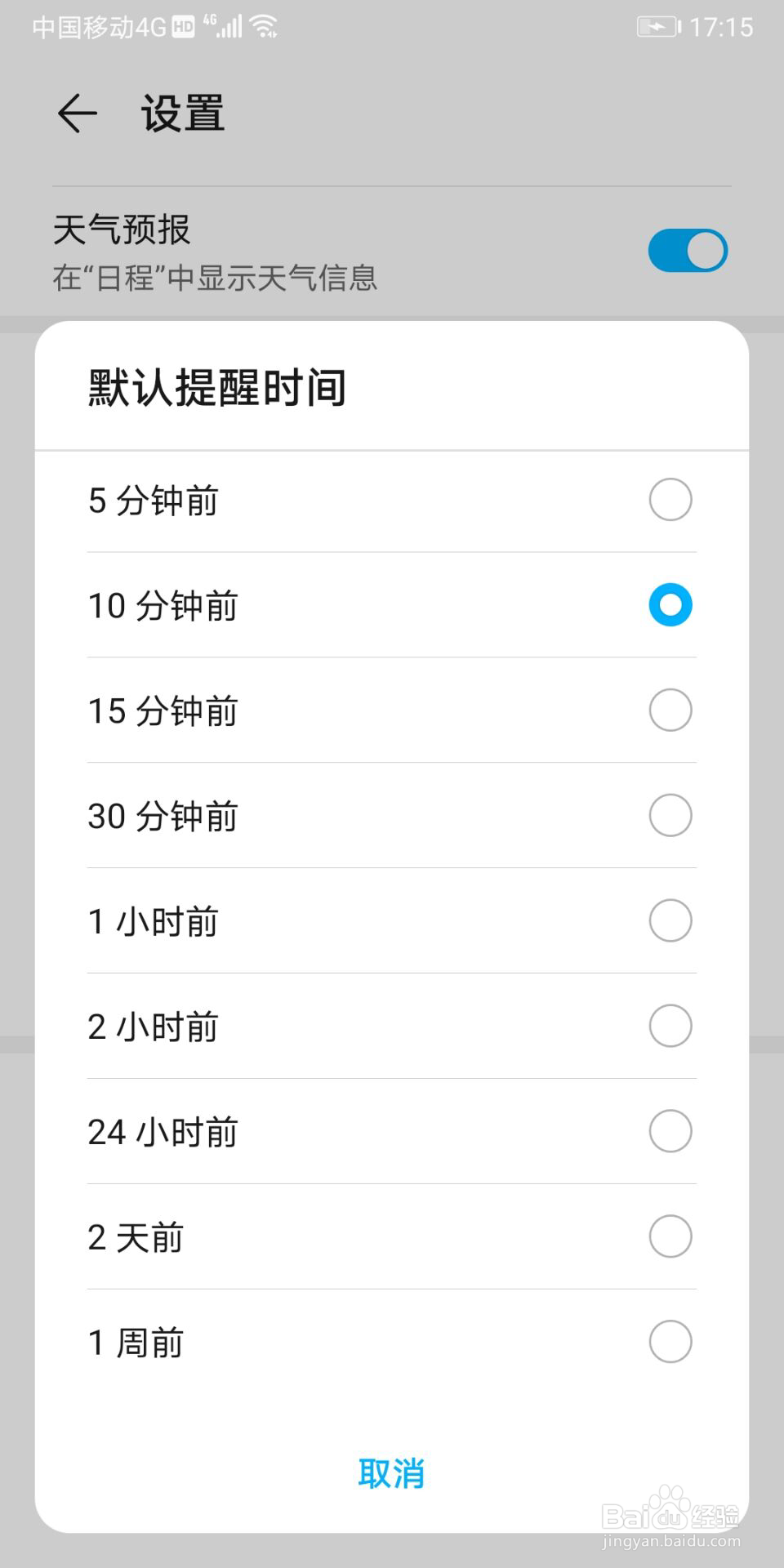This screenshot has width=784, height=1568.
Task: Select the 5 minutes before radio button
Action: [x=670, y=500]
